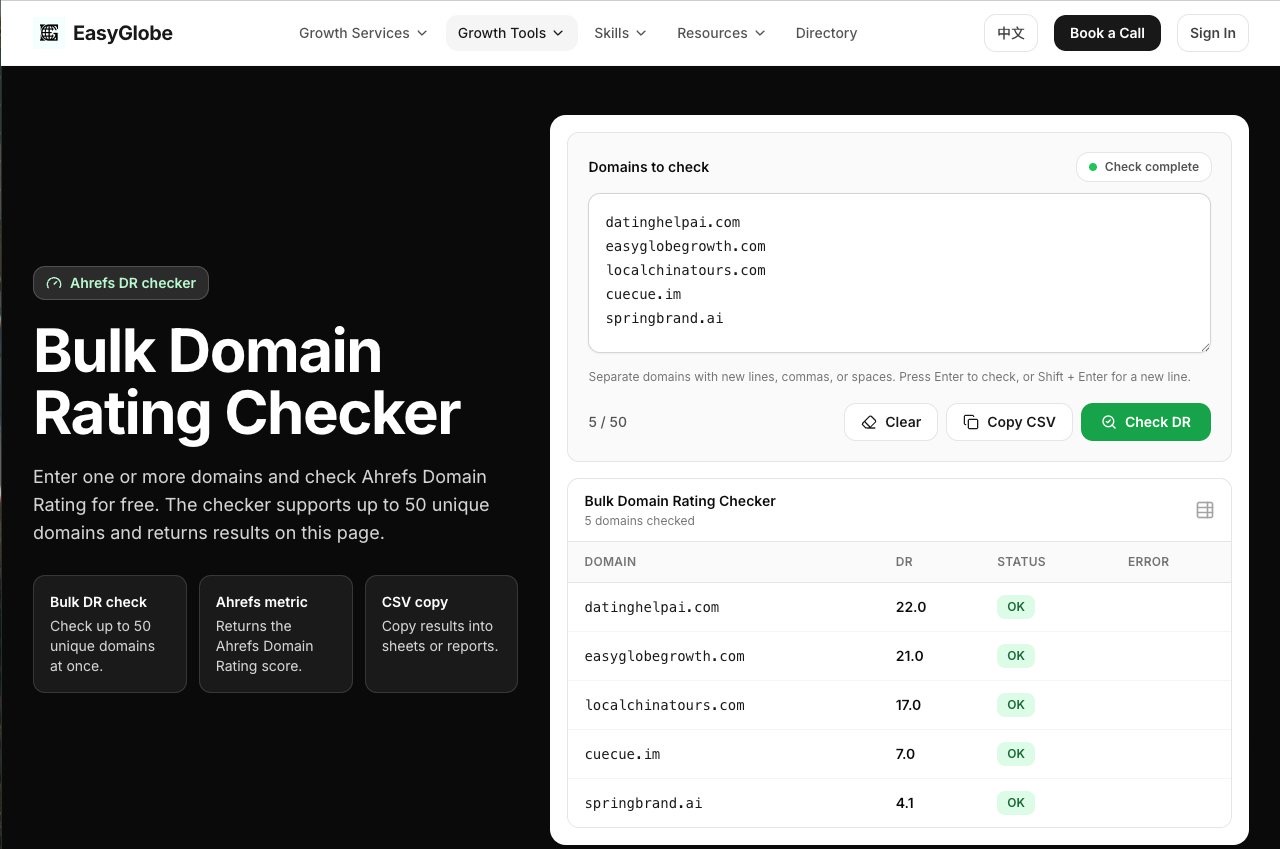
Task: Expand the Growth Services menu
Action: click(363, 33)
